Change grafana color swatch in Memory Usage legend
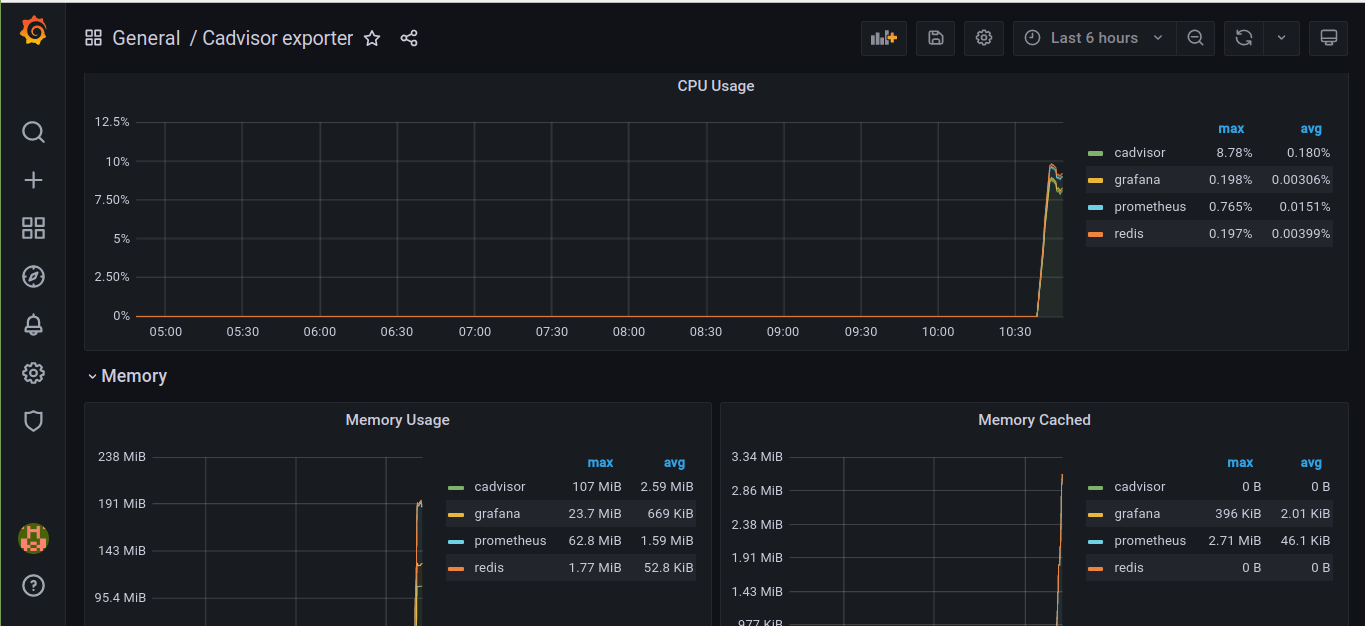Viewport: 1365px width, 626px height. pyautogui.click(x=455, y=514)
